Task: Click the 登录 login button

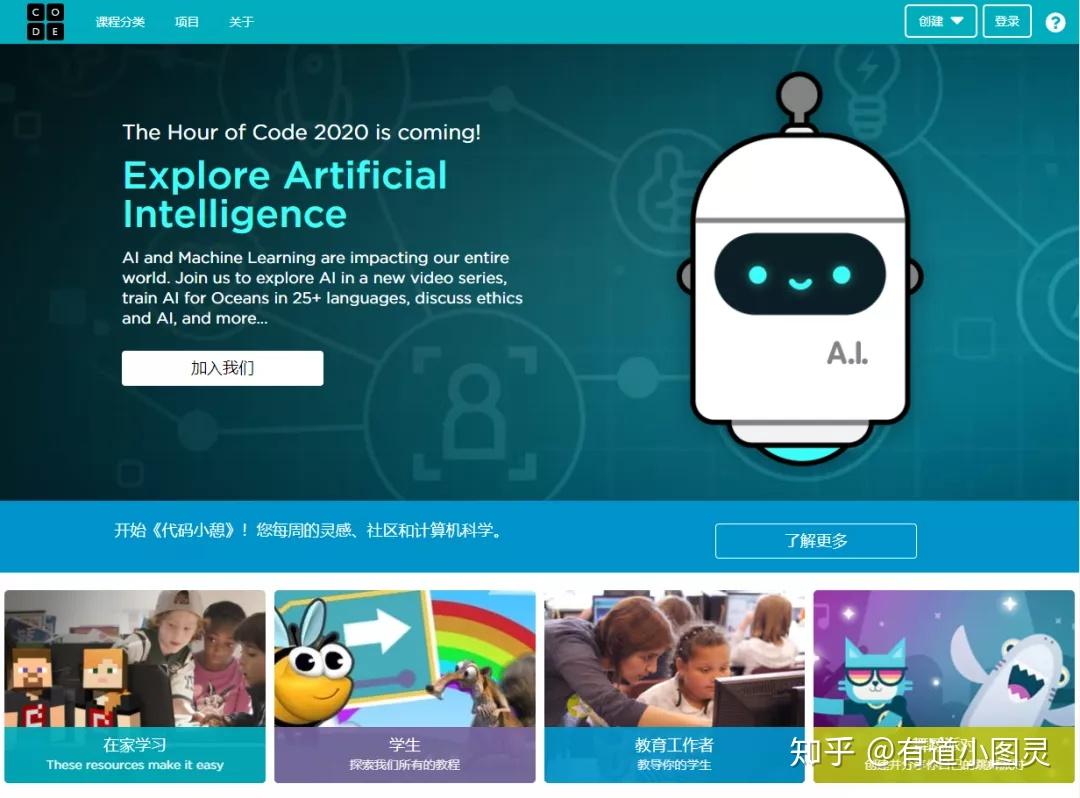Action: tap(1006, 21)
